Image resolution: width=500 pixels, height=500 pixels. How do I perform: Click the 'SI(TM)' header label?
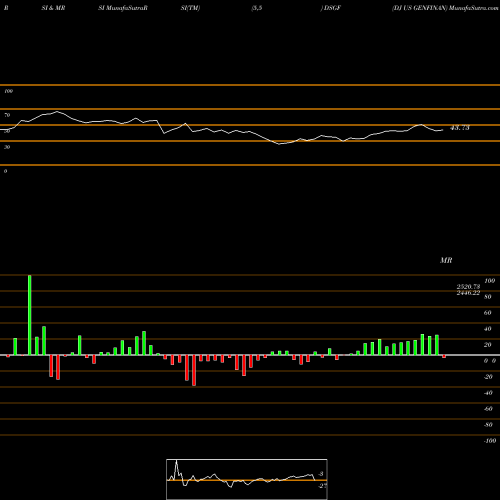tap(190, 8)
